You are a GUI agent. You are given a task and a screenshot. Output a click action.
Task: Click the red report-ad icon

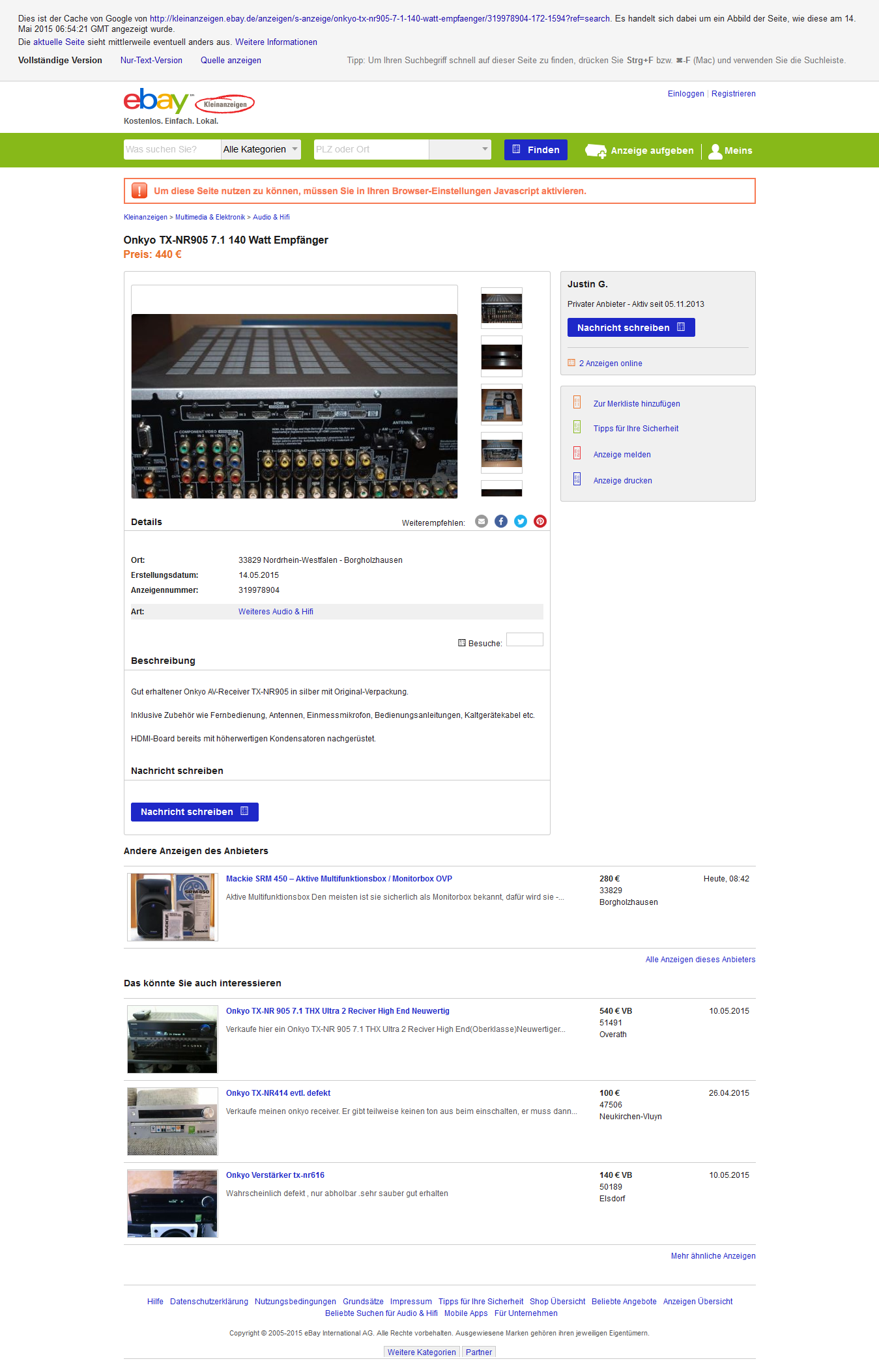click(577, 453)
